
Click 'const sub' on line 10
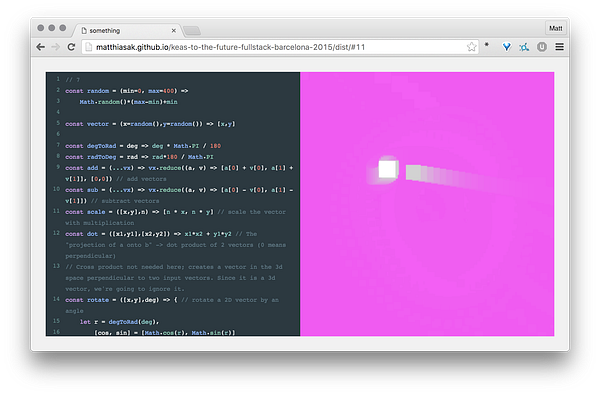[82, 190]
